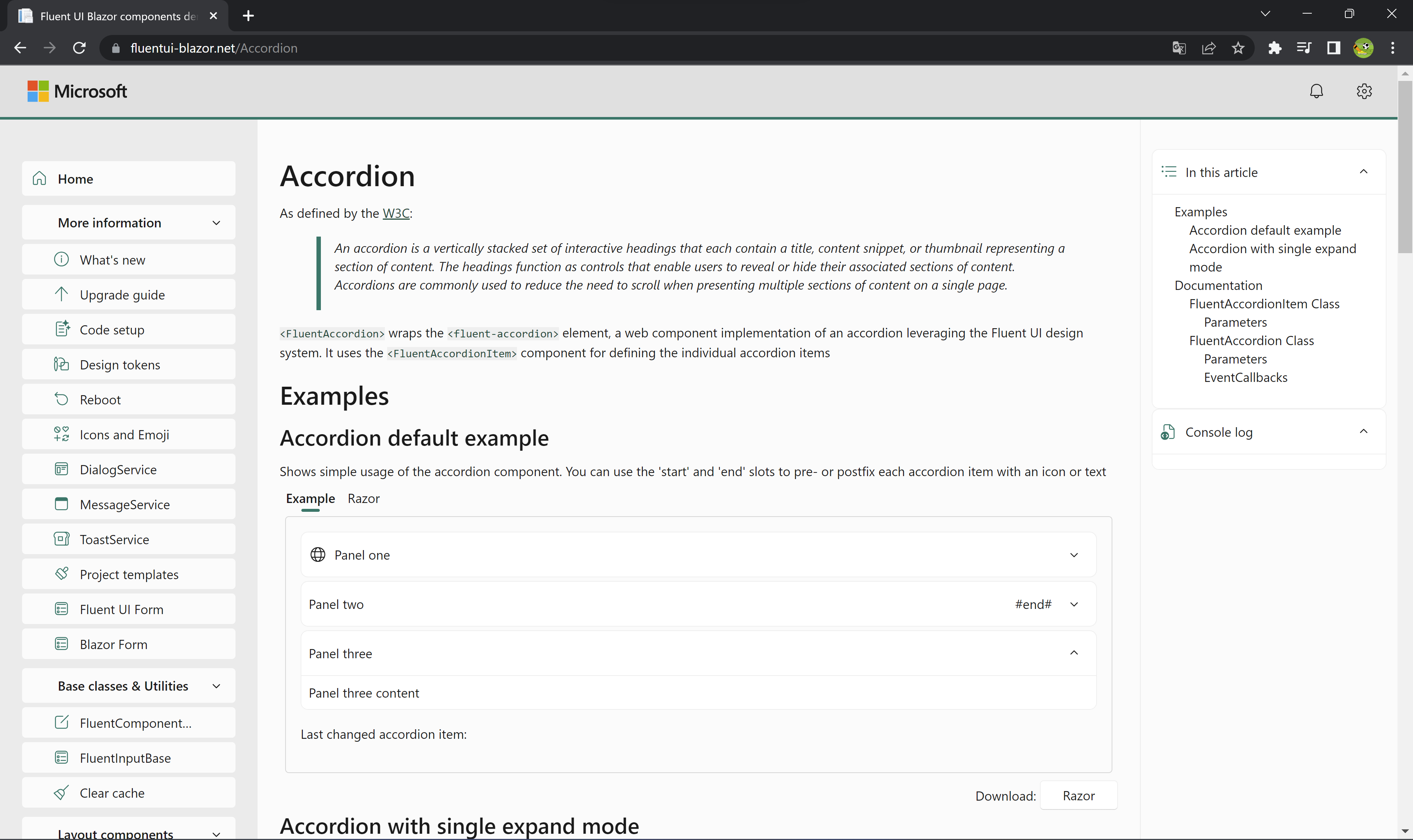Go to FluentAccordionItem Class section
This screenshot has width=1413, height=840.
(1264, 304)
